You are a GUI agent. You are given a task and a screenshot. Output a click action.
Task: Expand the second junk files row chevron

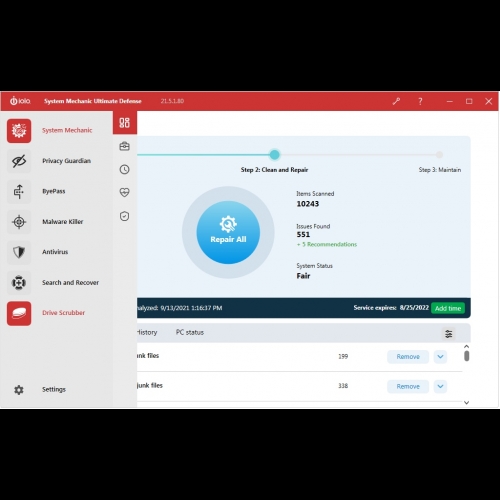[x=440, y=386]
